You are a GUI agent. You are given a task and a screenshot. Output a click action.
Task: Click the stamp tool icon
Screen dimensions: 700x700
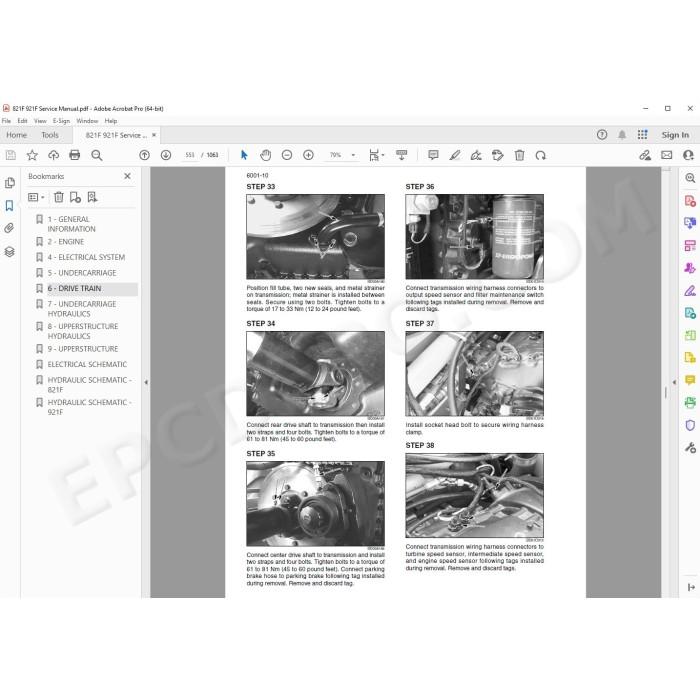(497, 155)
